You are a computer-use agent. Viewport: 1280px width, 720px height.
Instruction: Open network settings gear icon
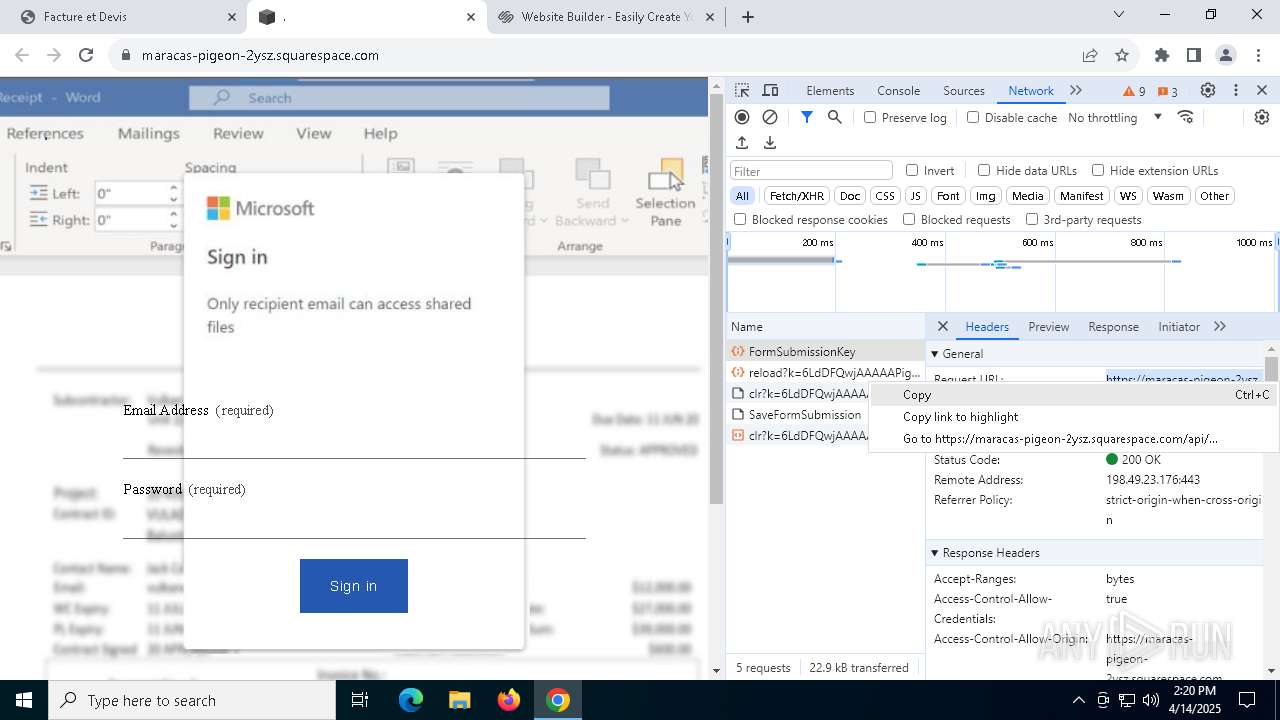click(x=1262, y=117)
